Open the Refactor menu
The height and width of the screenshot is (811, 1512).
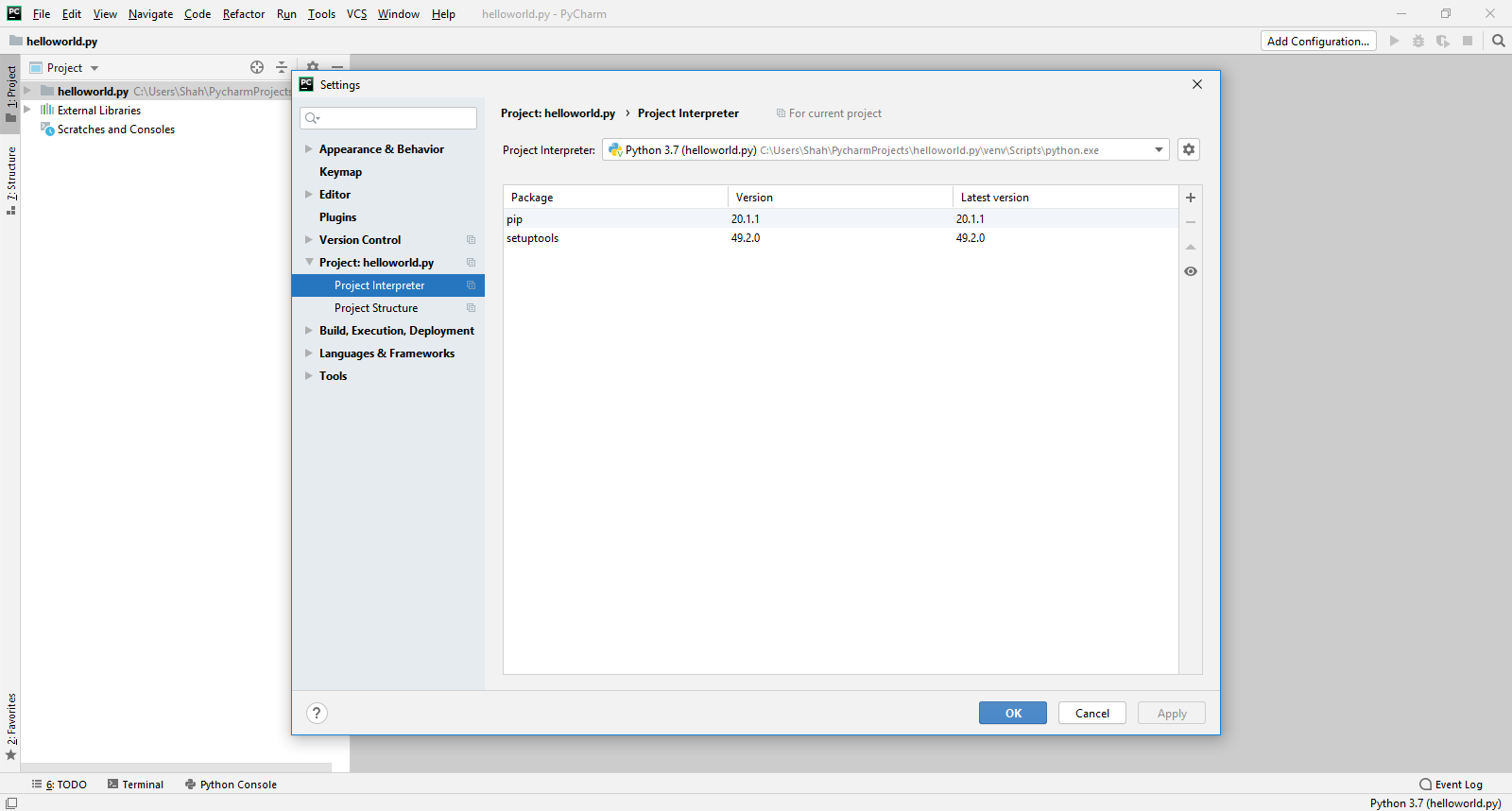coord(244,14)
